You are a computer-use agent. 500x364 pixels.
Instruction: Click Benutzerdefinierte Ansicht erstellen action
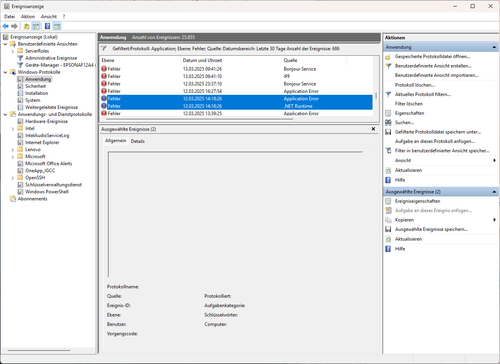click(x=433, y=66)
